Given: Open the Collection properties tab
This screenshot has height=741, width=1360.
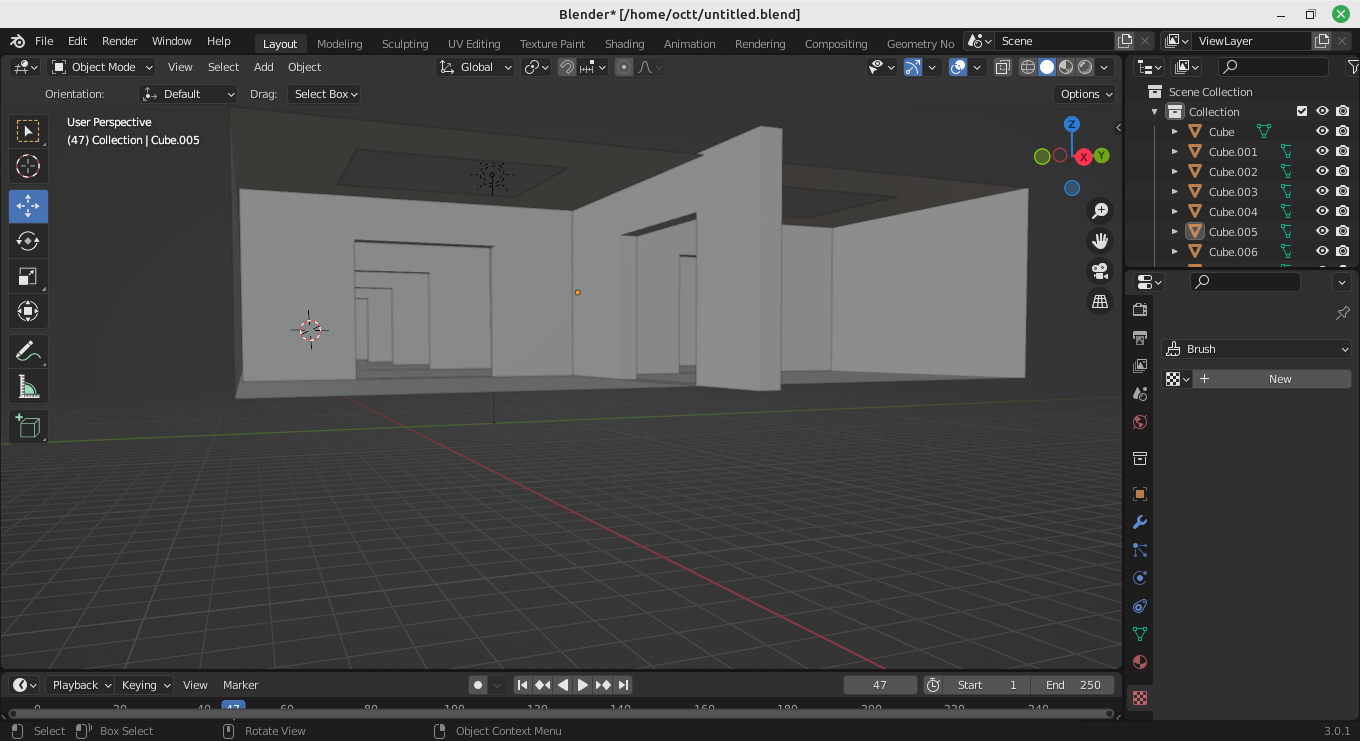Looking at the screenshot, I should coord(1139,458).
